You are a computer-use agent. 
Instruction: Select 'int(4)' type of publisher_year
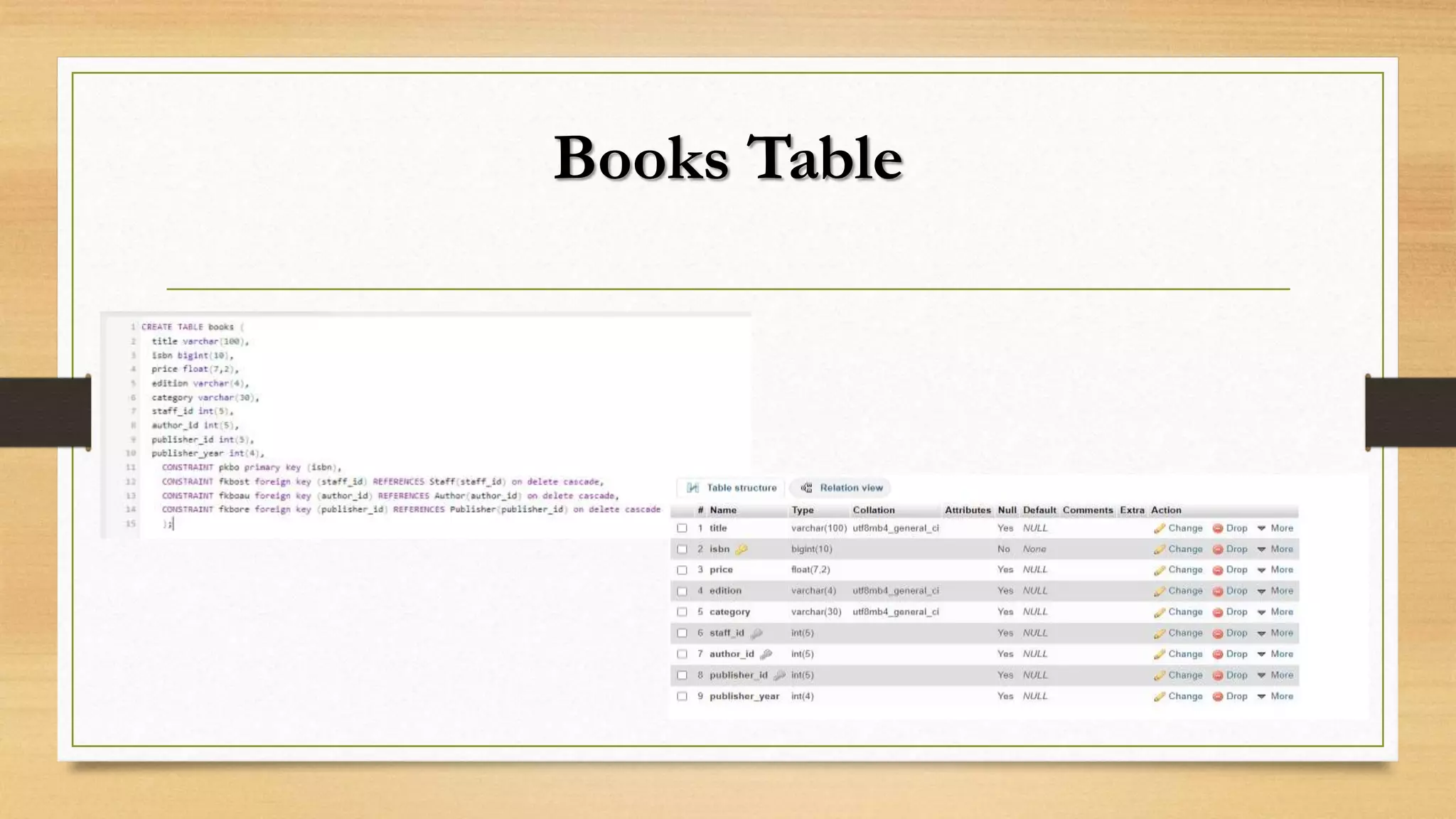pos(802,696)
